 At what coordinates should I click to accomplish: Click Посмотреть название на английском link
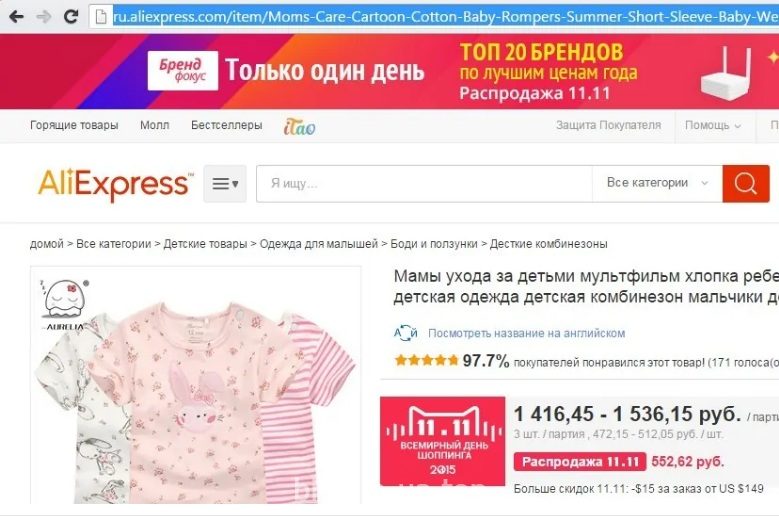[x=527, y=333]
